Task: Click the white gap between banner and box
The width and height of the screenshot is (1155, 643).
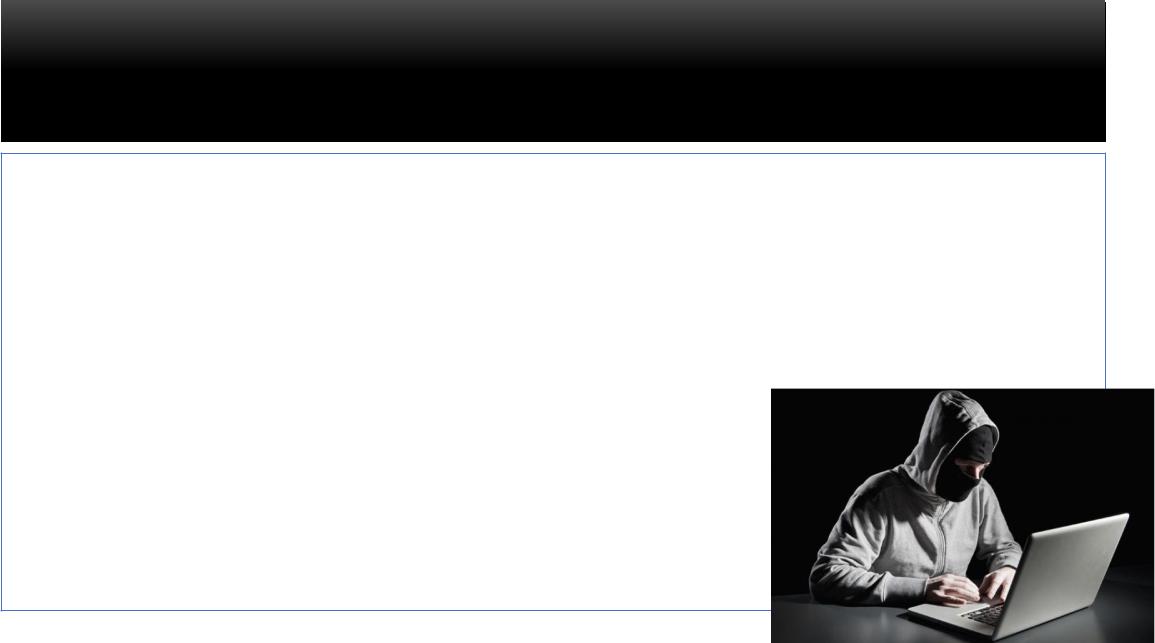Action: [553, 147]
